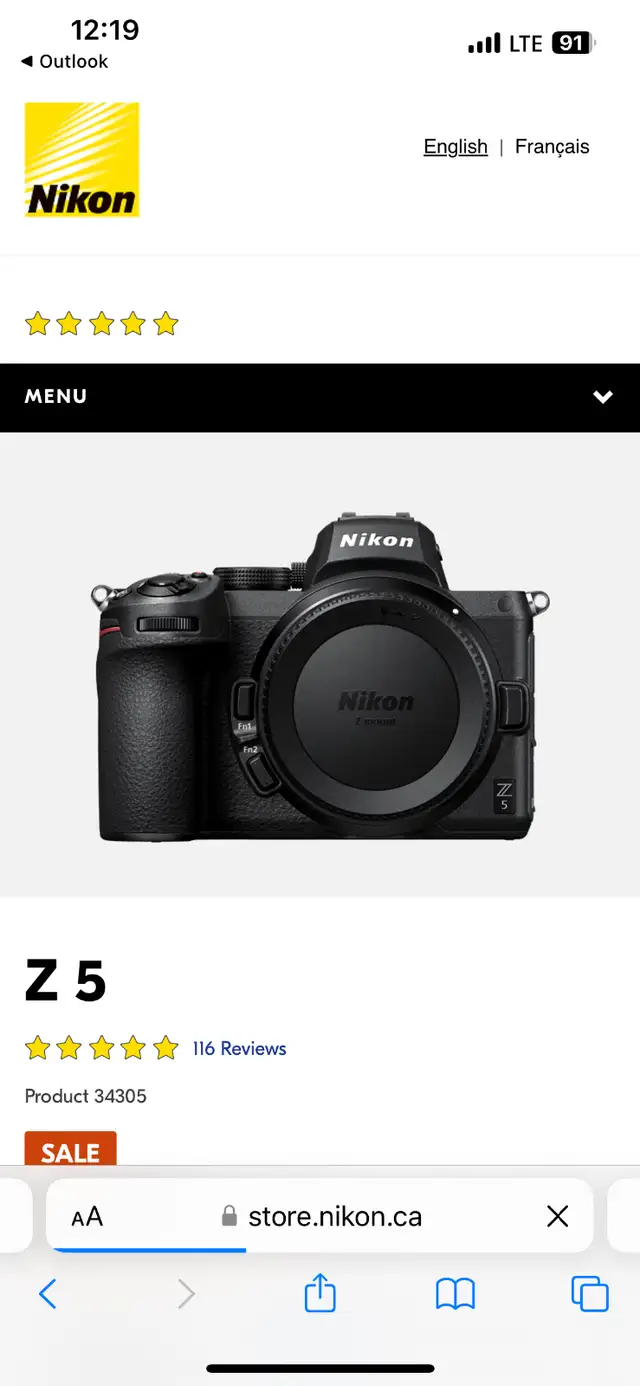The width and height of the screenshot is (640, 1386).
Task: Tap the battery indicator in status bar
Action: [573, 43]
